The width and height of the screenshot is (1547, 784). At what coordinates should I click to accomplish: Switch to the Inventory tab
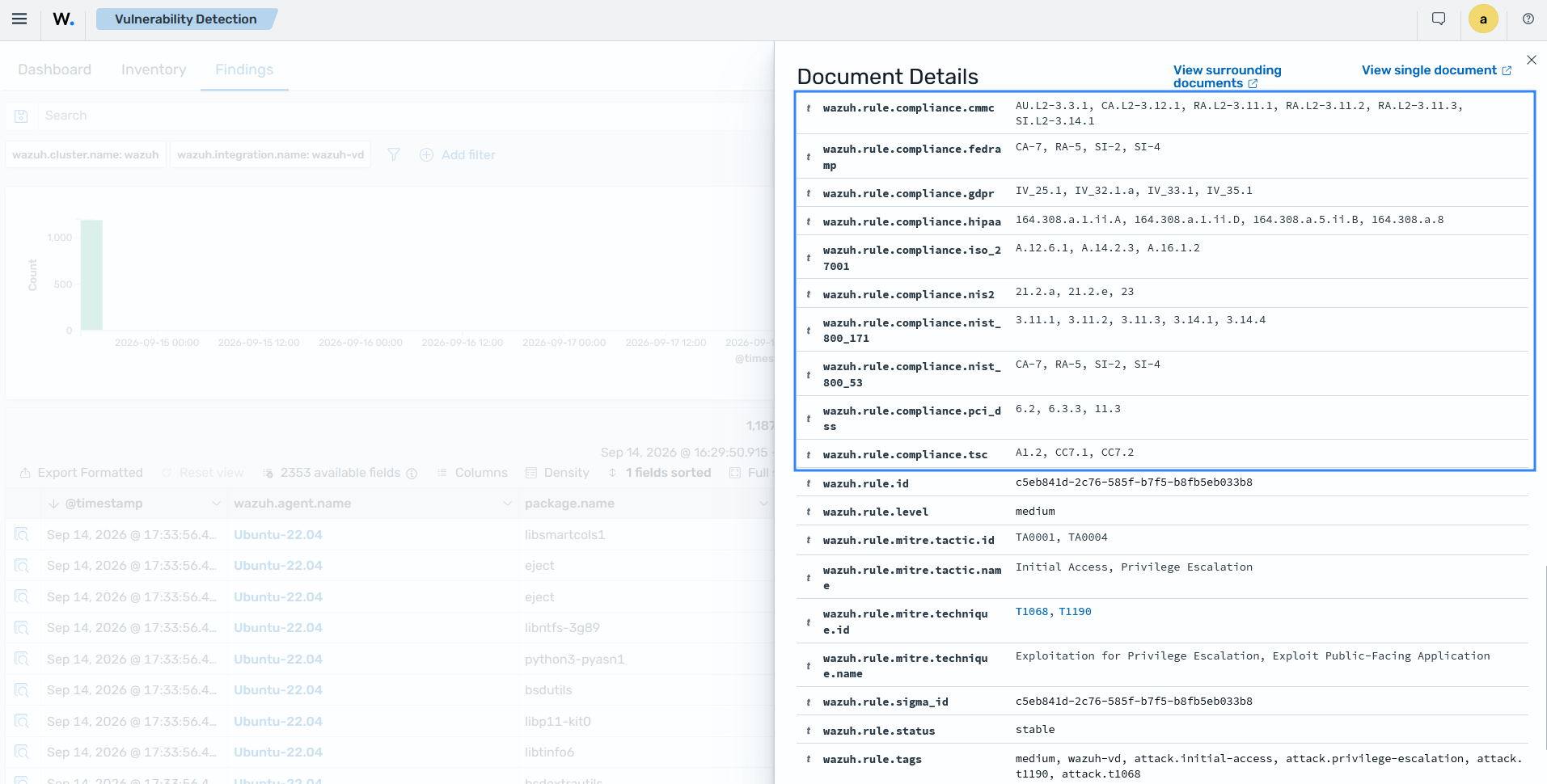(x=154, y=70)
